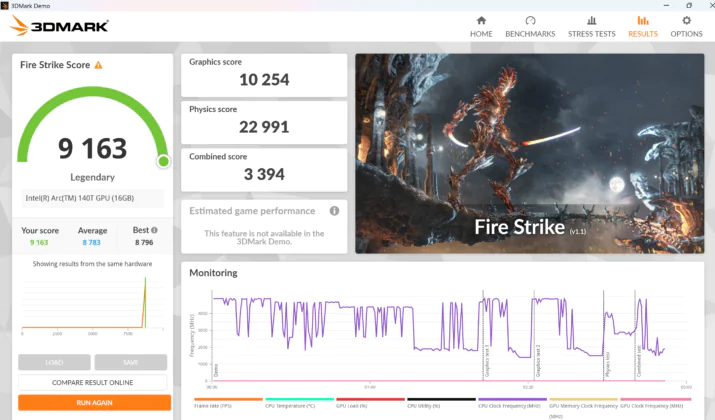
Task: Open the OPTIONS menu label
Action: click(686, 34)
